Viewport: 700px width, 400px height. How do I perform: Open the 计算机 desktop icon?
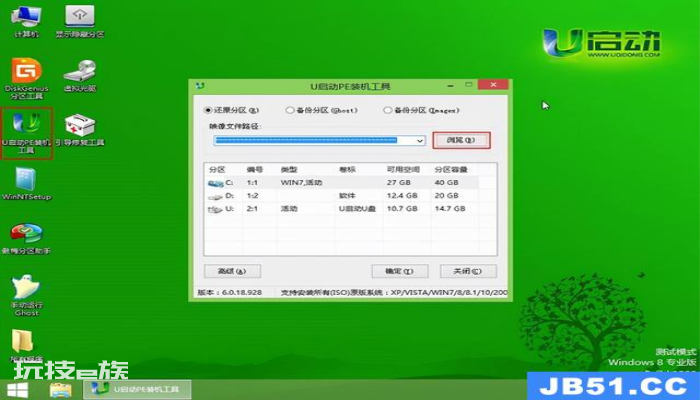26,21
